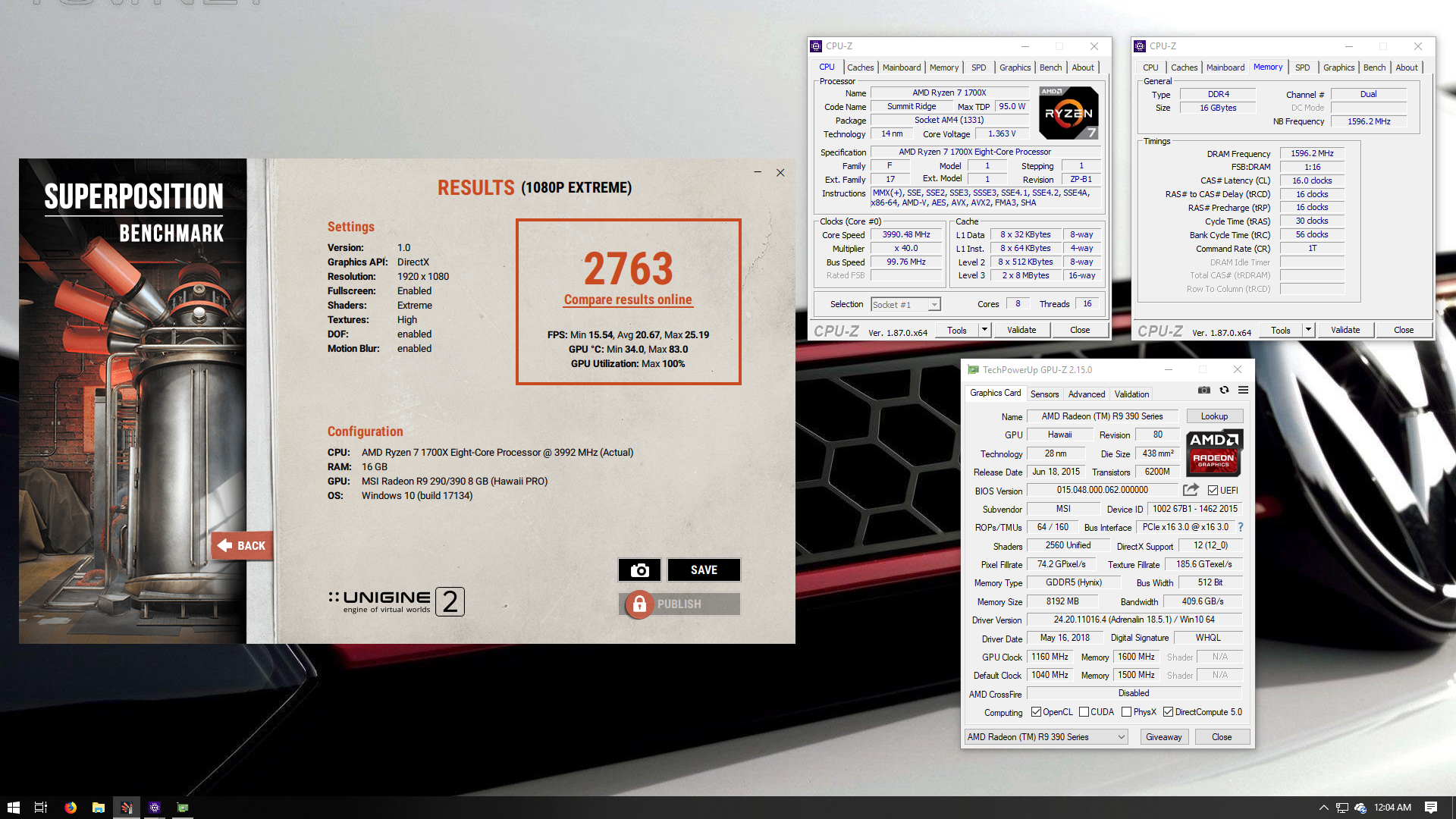1456x819 pixels.
Task: Take GPU-Z screenshot with camera icon
Action: (1203, 390)
